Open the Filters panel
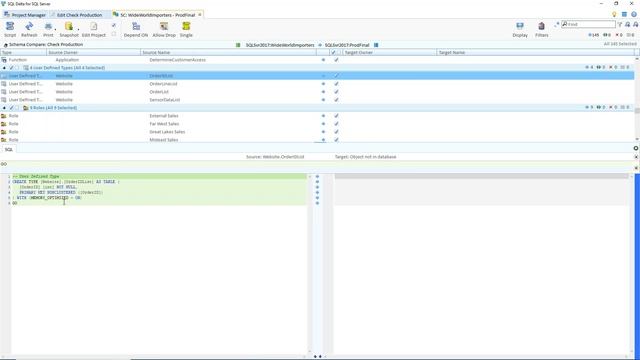This screenshot has height=360, width=640. [542, 29]
